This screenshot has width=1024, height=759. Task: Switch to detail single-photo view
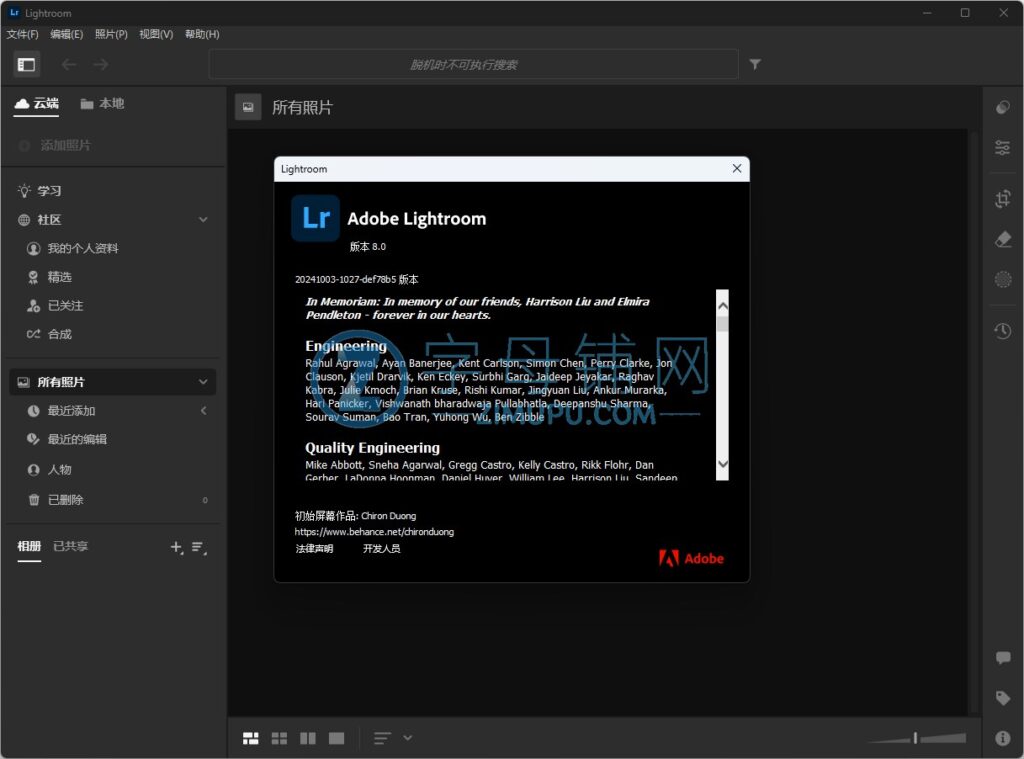(x=336, y=738)
